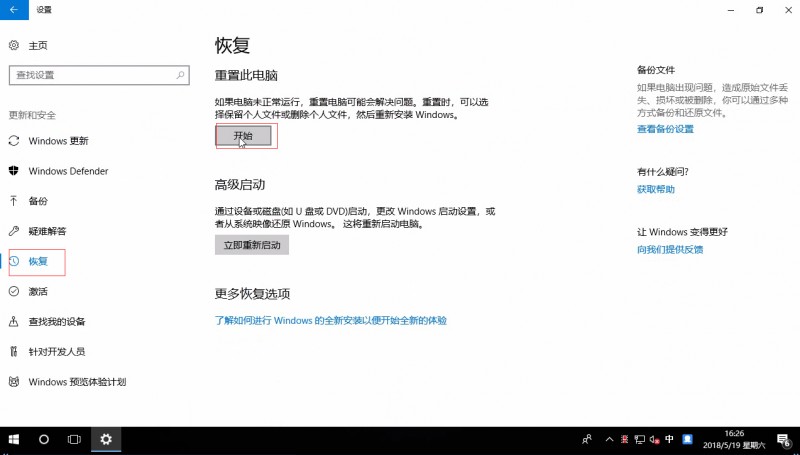The height and width of the screenshot is (455, 800).
Task: Click the 让 Windows 变得更好 text
Action: point(682,232)
